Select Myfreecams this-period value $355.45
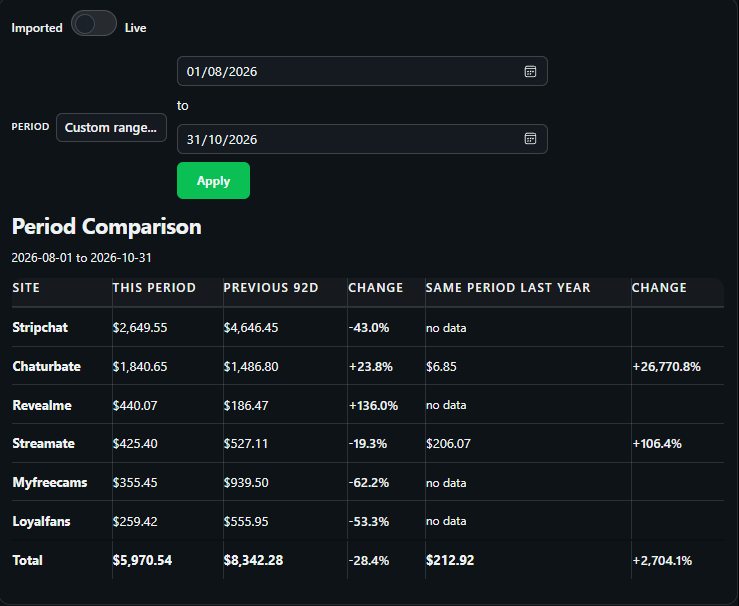 click(x=135, y=483)
